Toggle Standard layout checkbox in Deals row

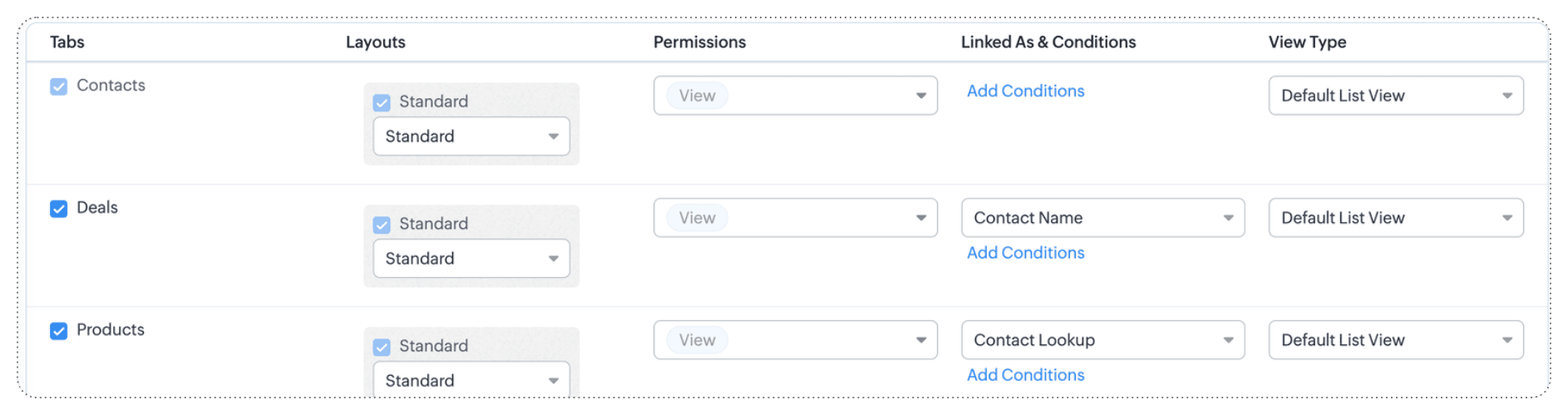tap(382, 225)
